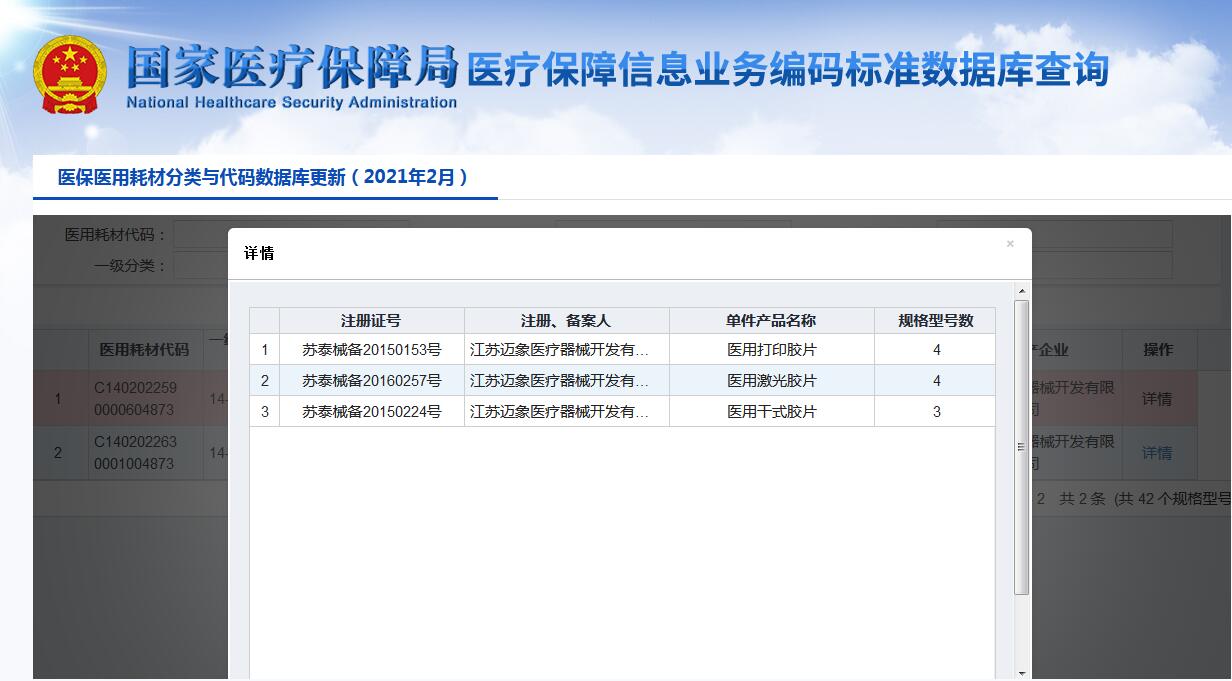Click the 医用打印胶片 product cell

tap(771, 350)
